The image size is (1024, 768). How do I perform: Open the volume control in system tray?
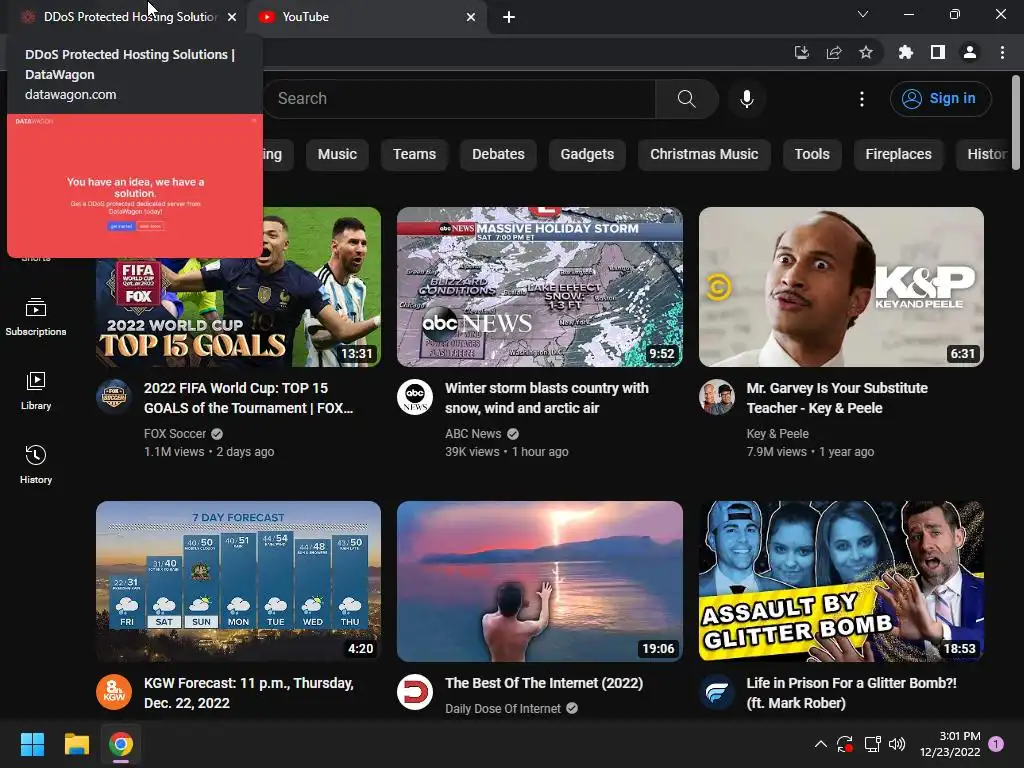(x=897, y=744)
